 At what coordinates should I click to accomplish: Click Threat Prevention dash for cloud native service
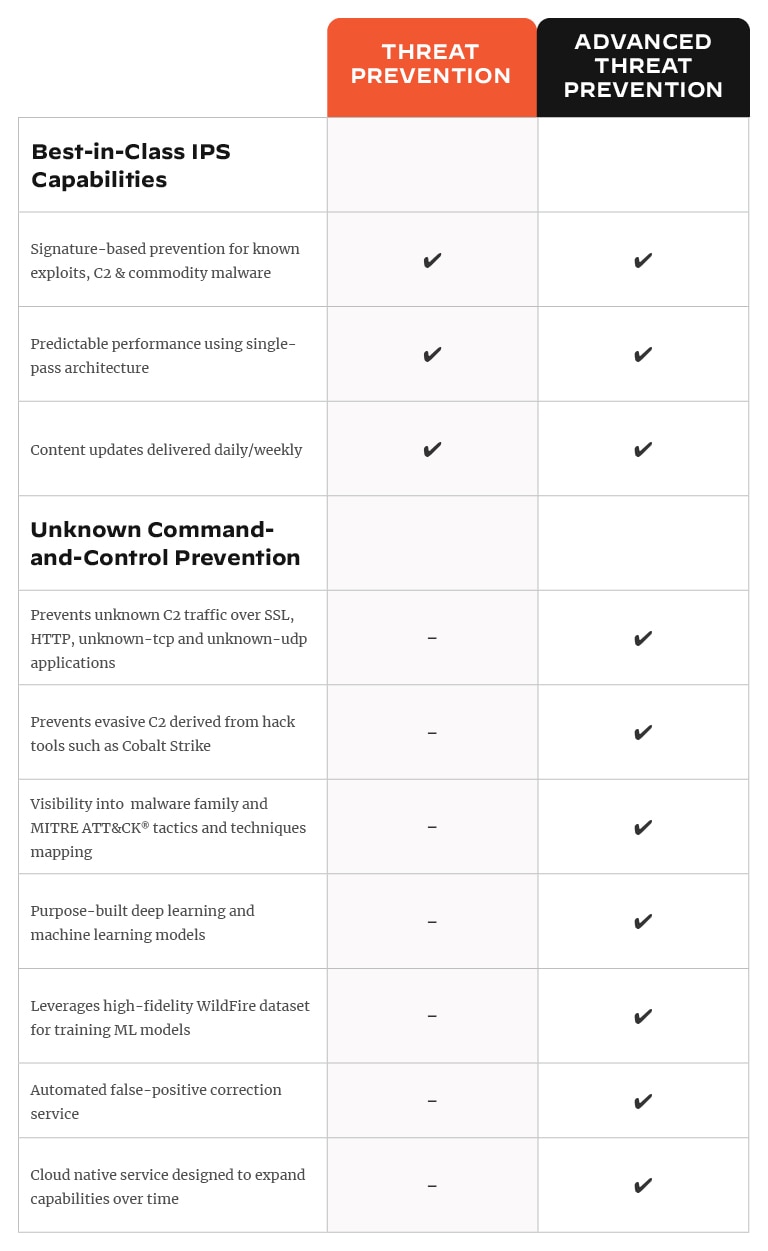pyautogui.click(x=432, y=1186)
